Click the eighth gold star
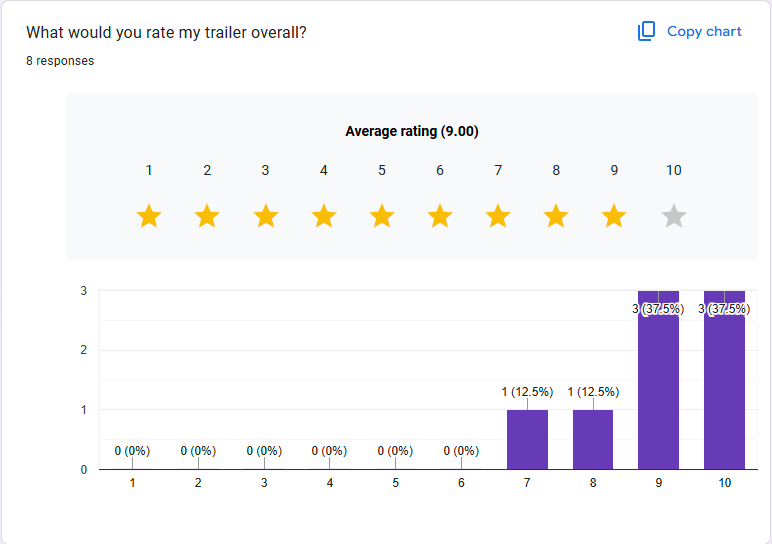The width and height of the screenshot is (772, 544). click(x=556, y=216)
